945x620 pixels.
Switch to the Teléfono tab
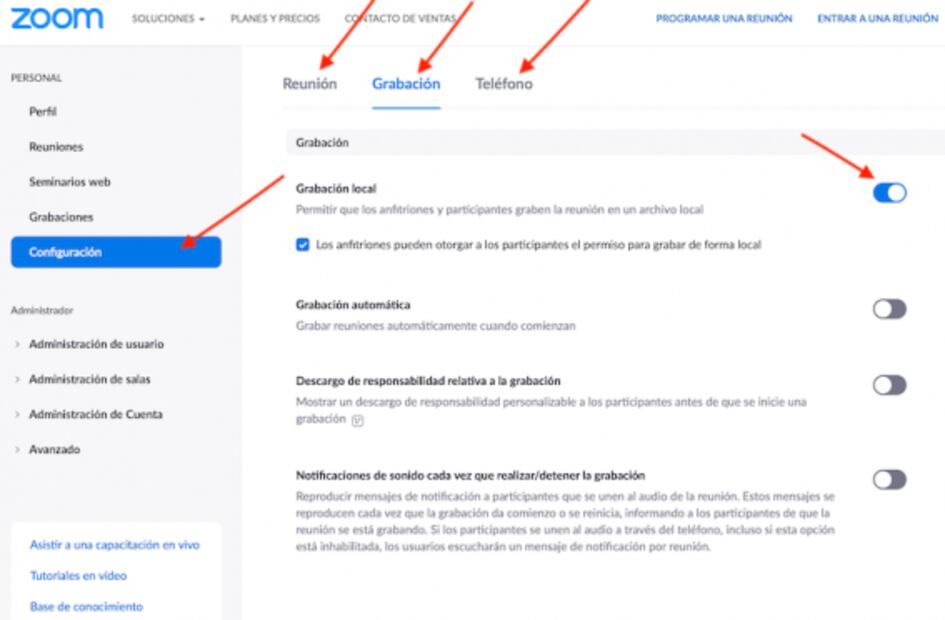coord(504,84)
